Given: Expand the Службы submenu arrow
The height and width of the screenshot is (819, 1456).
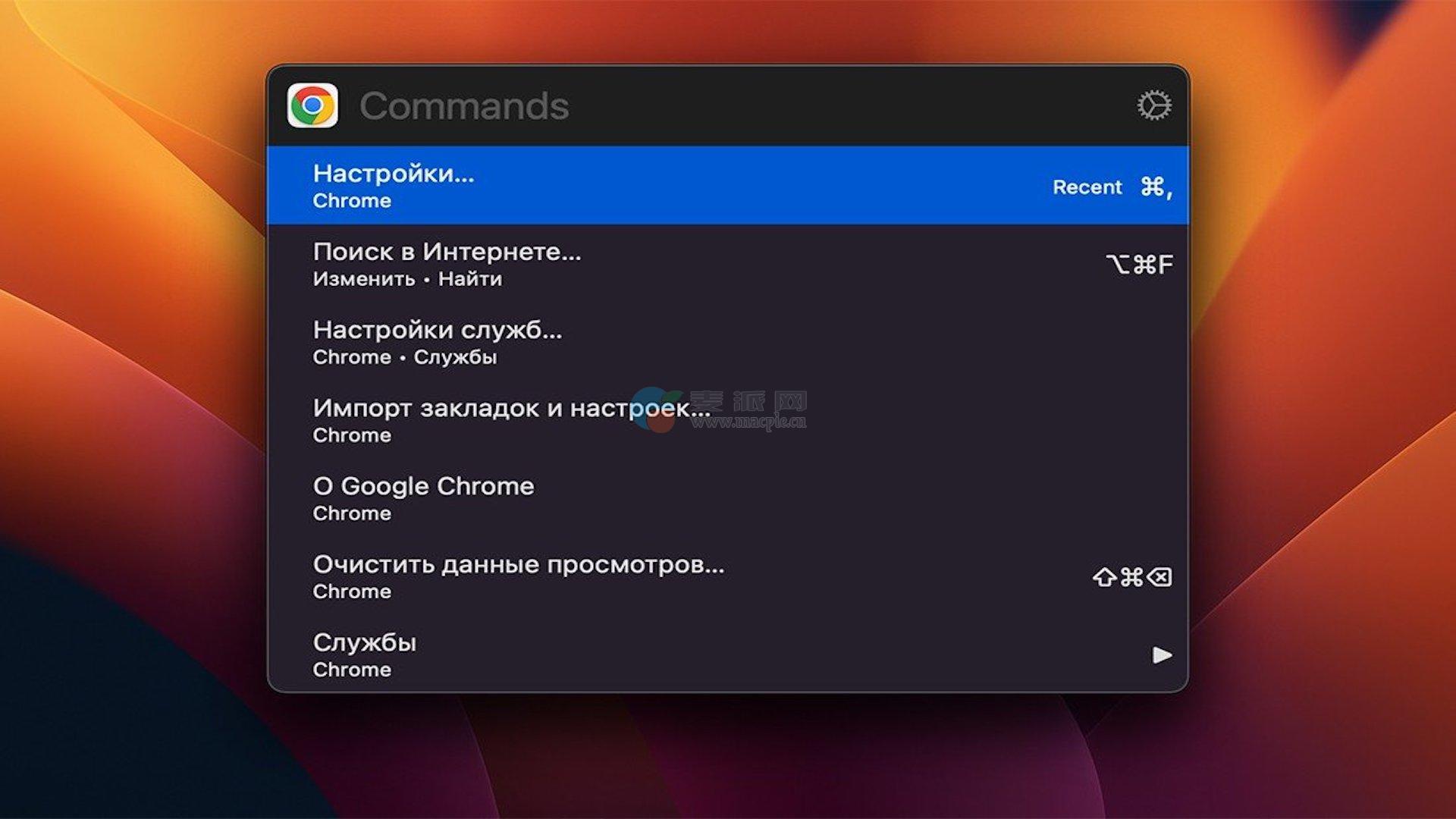Looking at the screenshot, I should pyautogui.click(x=1162, y=654).
